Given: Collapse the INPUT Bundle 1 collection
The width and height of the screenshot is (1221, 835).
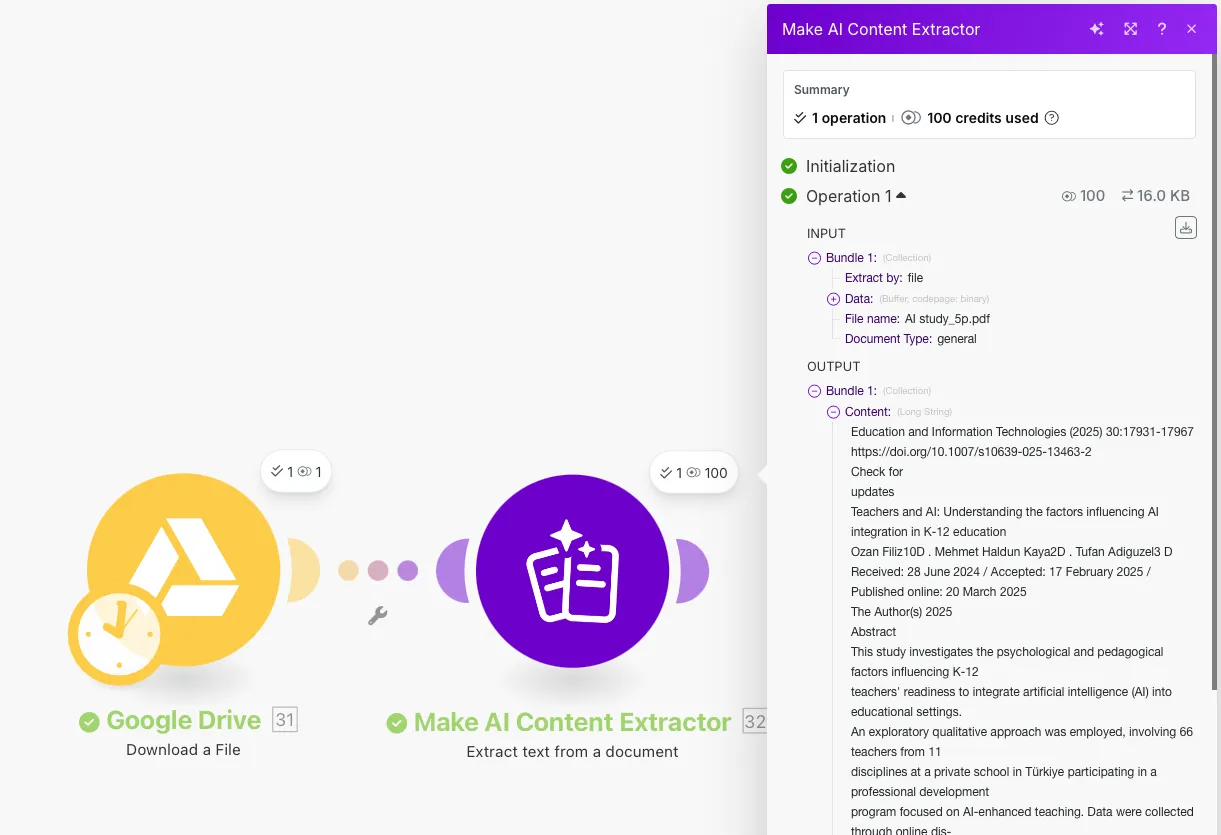Looking at the screenshot, I should 814,258.
